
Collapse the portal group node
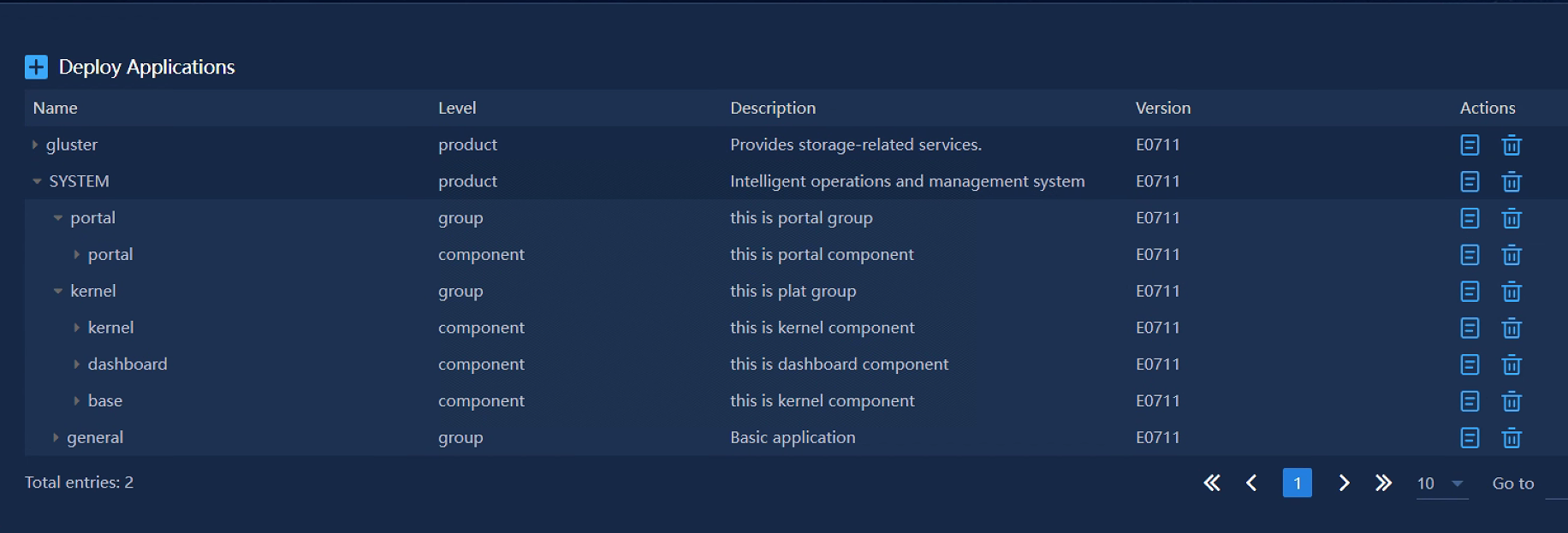(58, 218)
